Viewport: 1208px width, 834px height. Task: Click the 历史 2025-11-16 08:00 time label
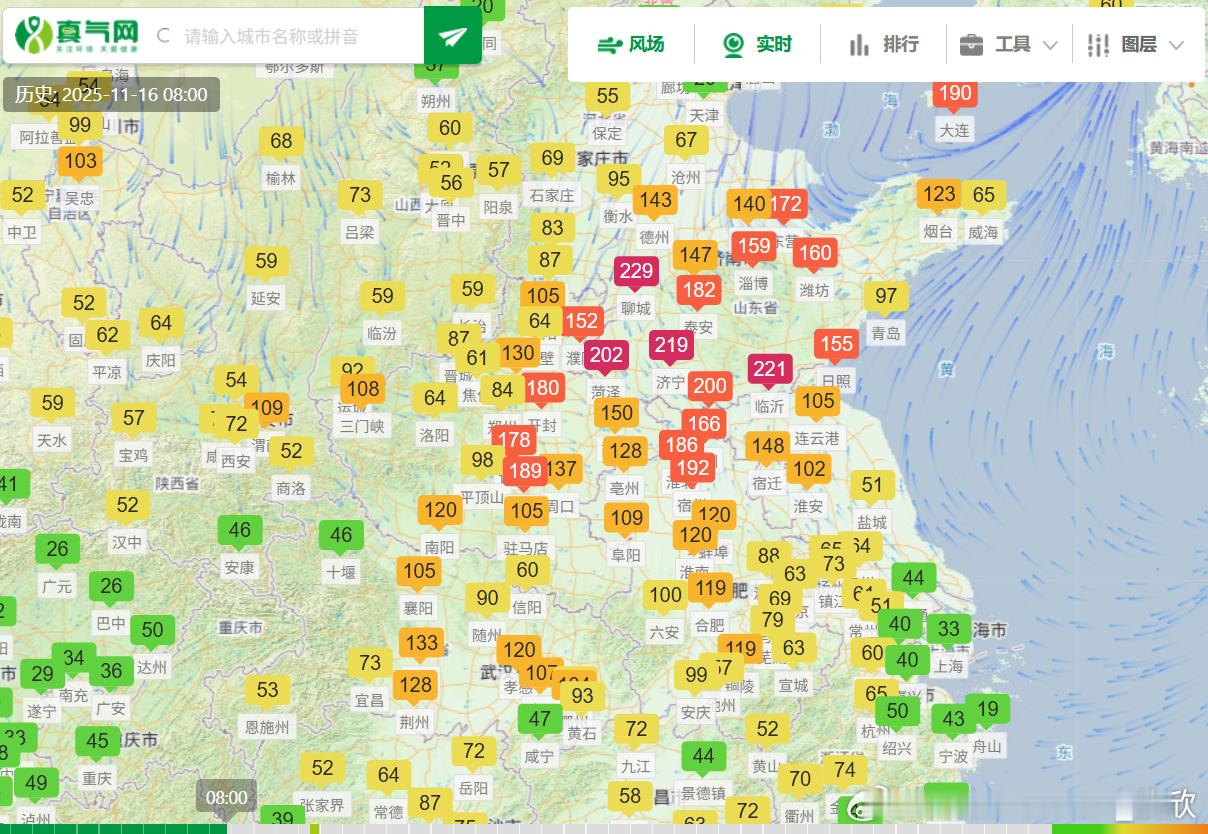click(111, 95)
